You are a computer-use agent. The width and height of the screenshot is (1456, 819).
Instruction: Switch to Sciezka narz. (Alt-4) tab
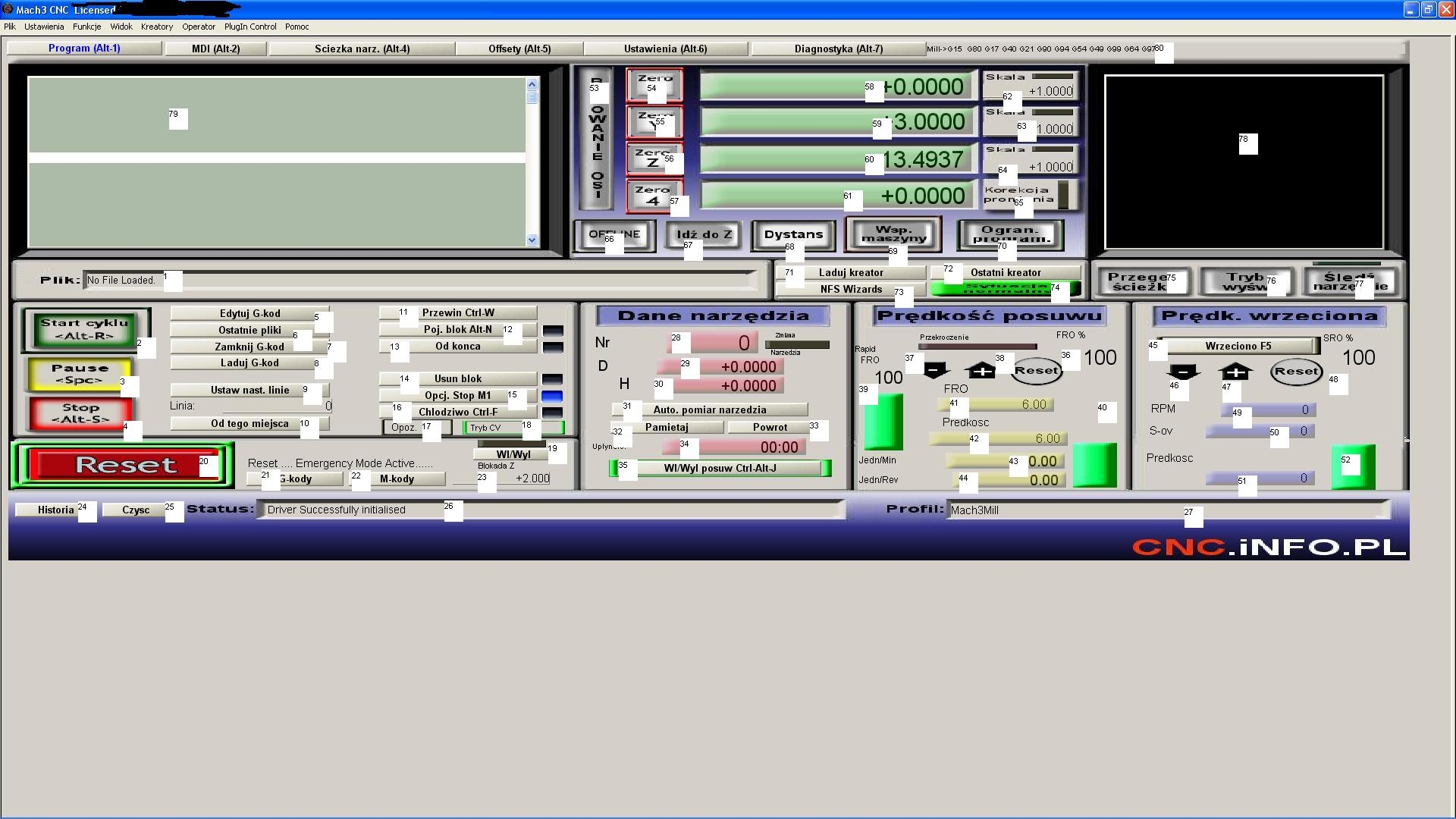tap(362, 49)
